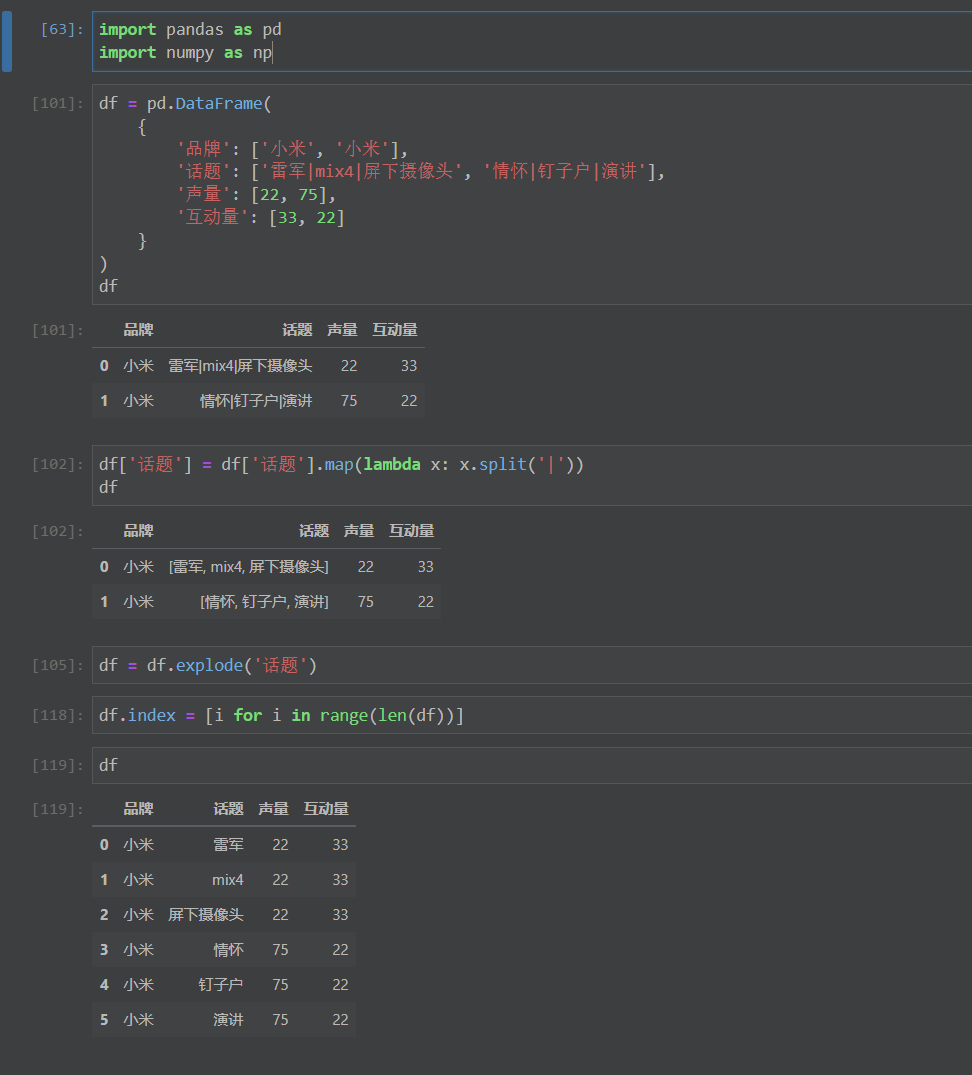Click the 演讲 cell in the exploded table

tap(228, 1019)
